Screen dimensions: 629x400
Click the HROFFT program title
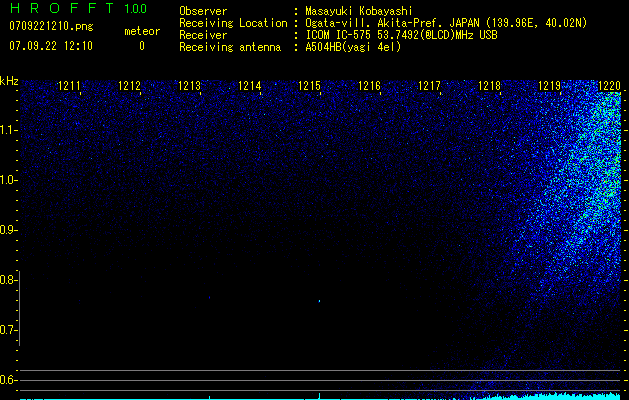61,8
